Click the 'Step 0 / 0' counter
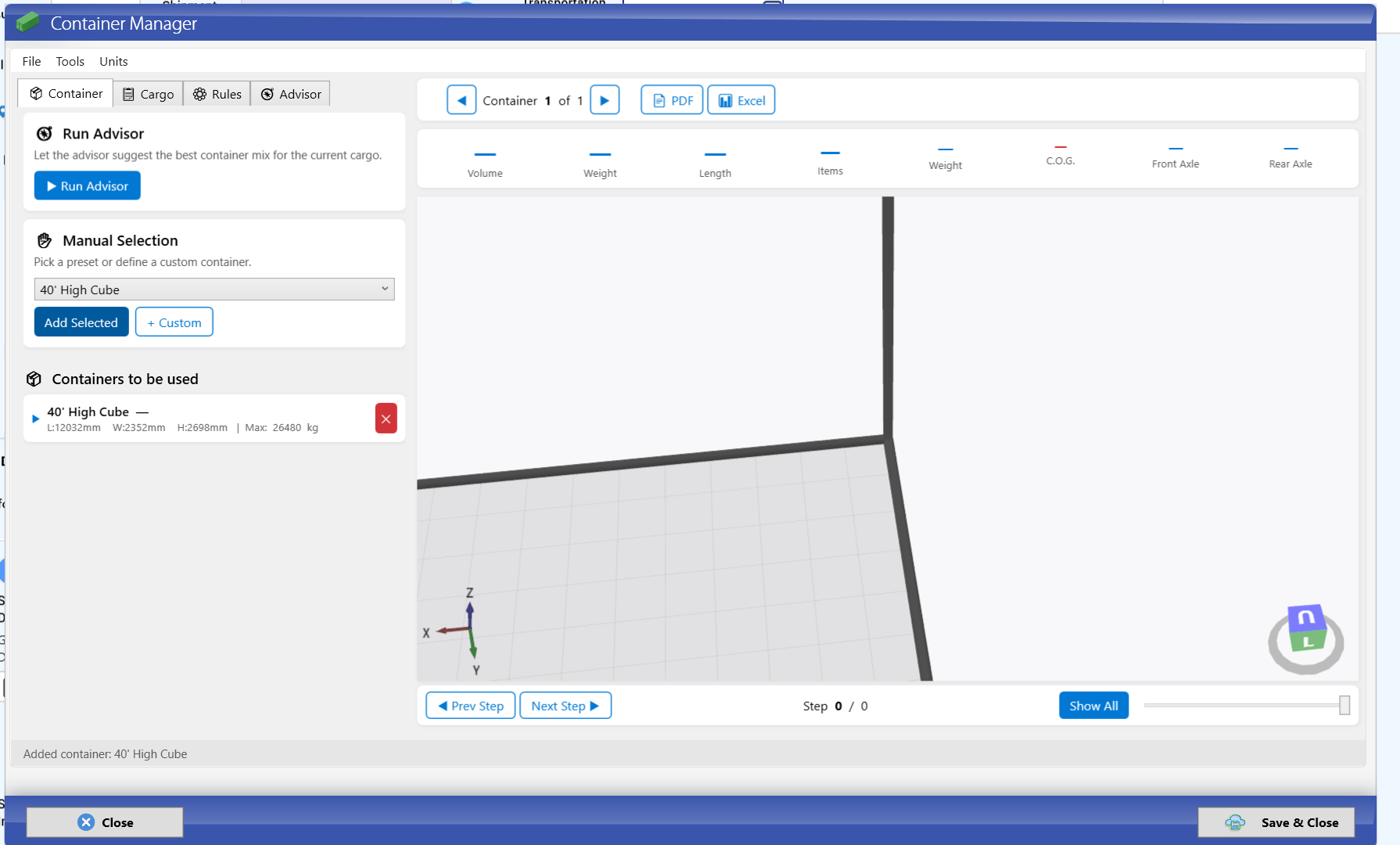This screenshot has height=845, width=1400. [835, 706]
